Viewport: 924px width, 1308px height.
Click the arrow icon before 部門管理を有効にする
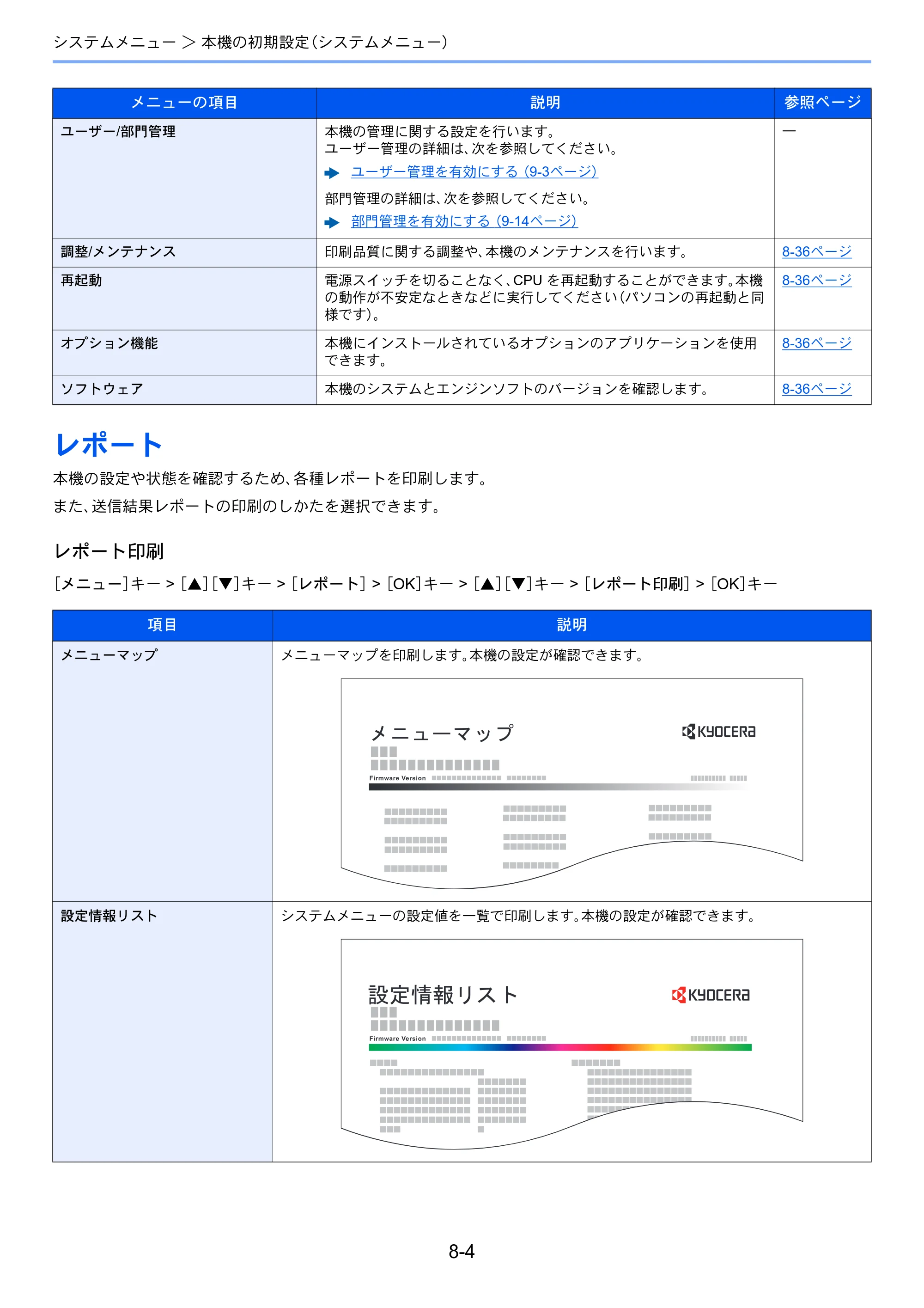(331, 222)
